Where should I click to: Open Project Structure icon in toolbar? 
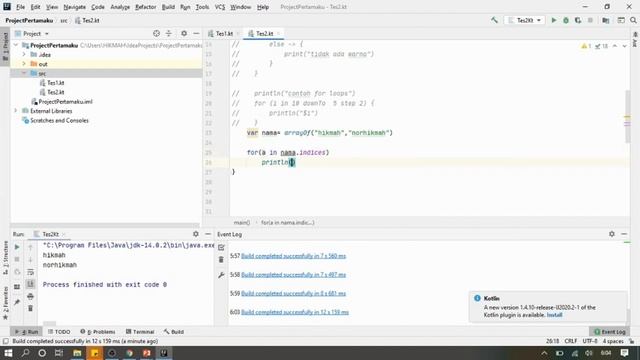(606, 20)
